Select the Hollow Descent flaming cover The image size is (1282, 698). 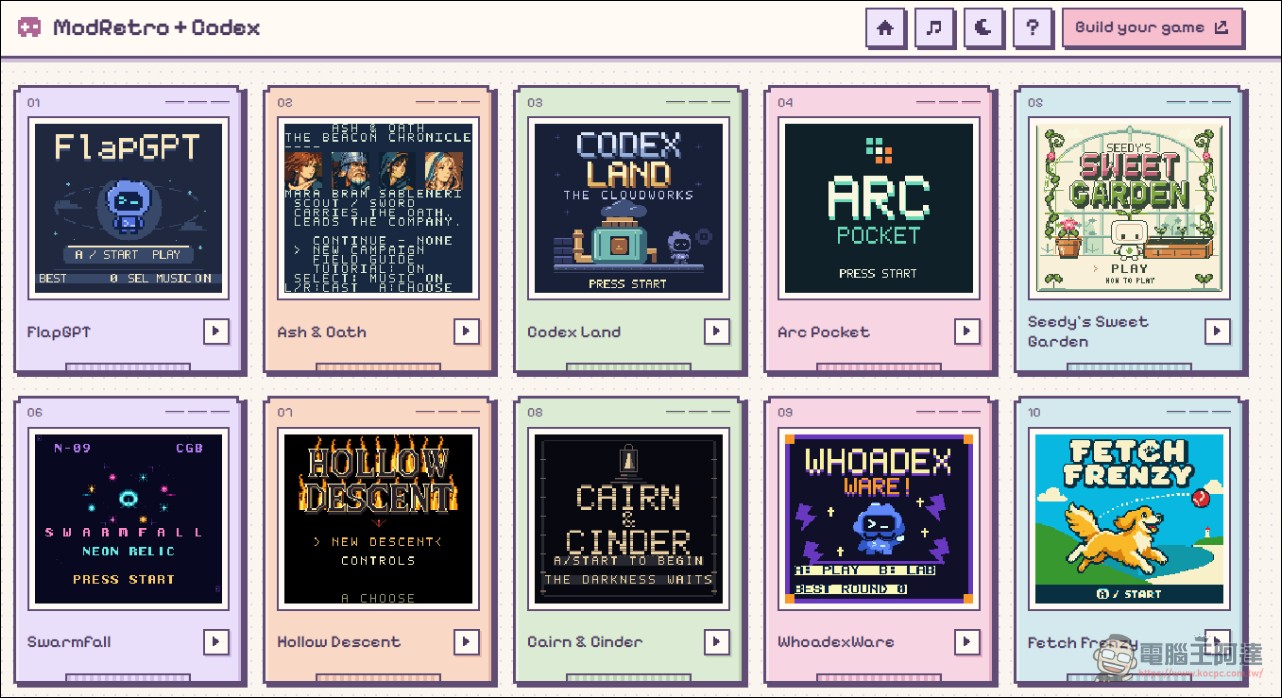pyautogui.click(x=378, y=518)
